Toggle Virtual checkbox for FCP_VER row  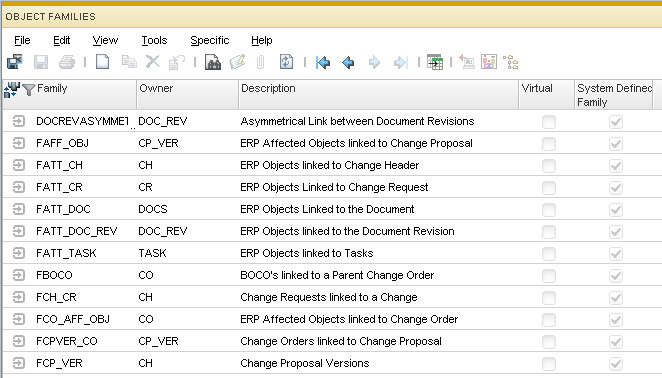click(548, 364)
